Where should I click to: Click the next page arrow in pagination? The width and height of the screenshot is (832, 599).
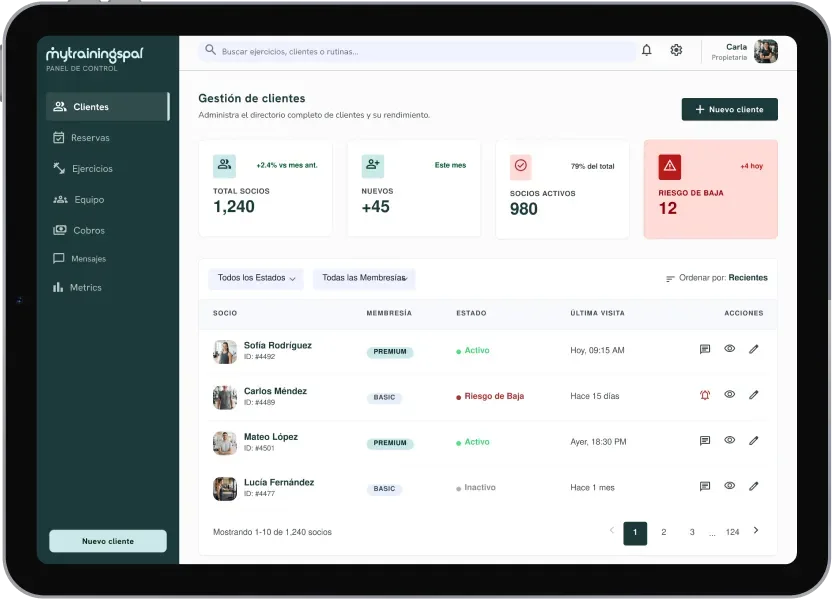click(x=756, y=531)
